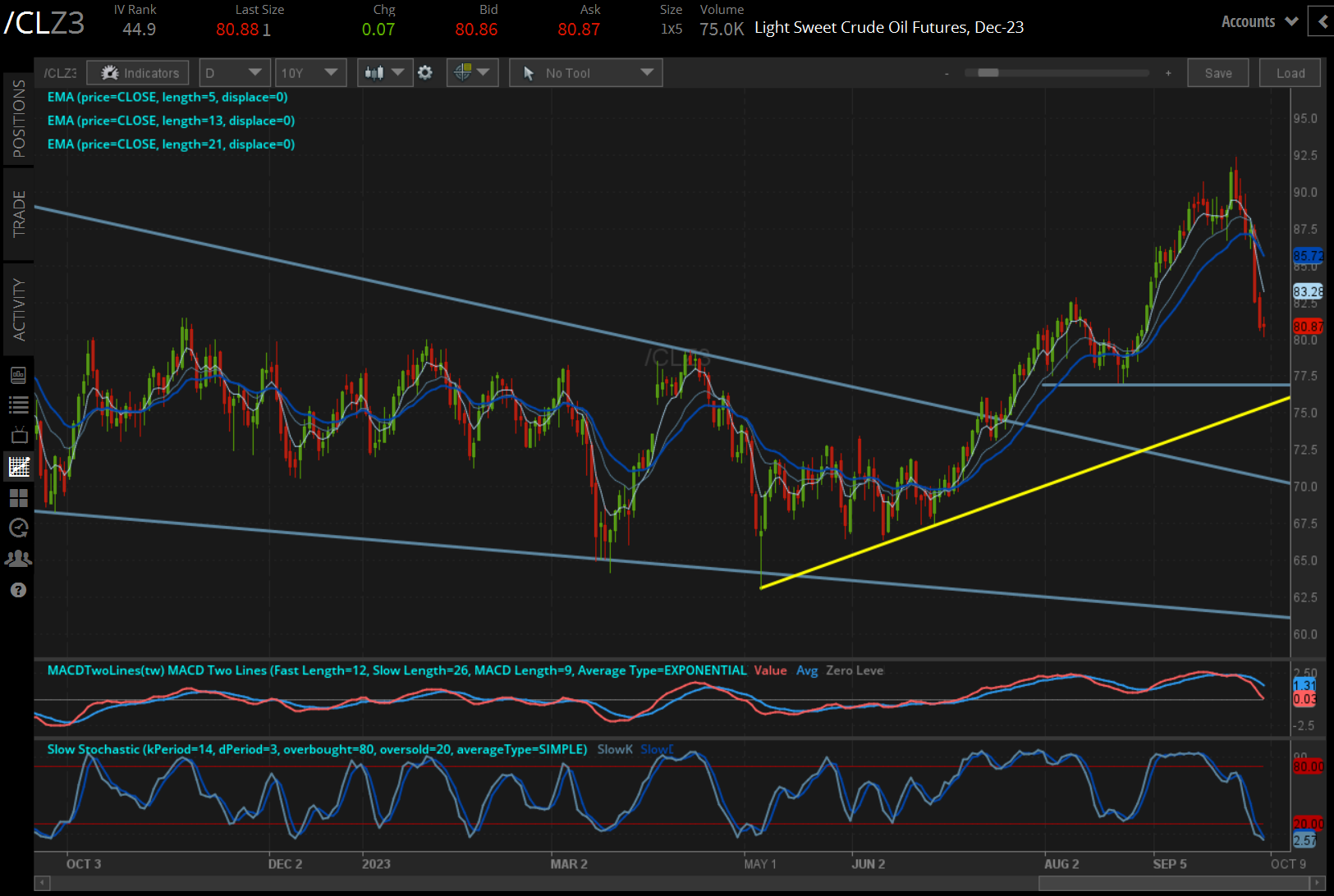
Task: Click the horizontal chart scrollbar thumb
Action: tap(1172, 883)
